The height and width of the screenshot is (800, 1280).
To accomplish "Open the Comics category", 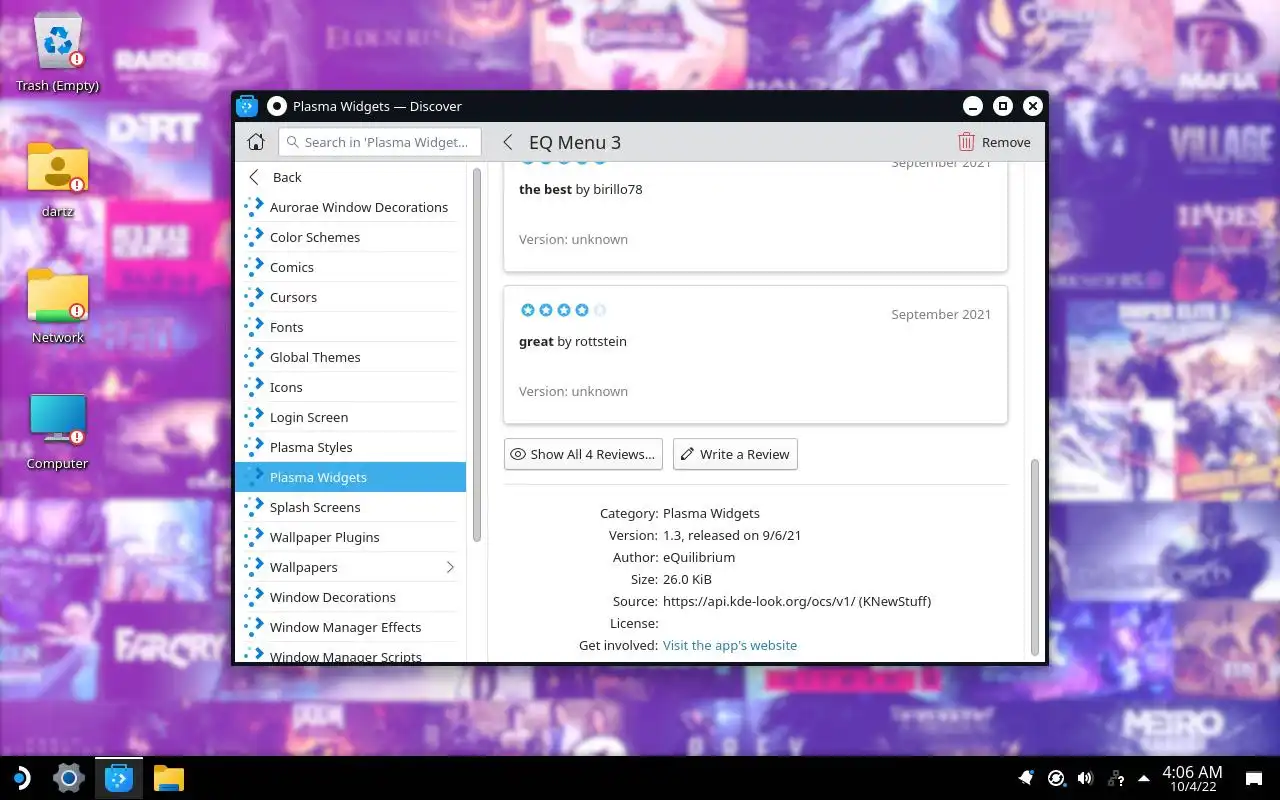I will pos(350,267).
